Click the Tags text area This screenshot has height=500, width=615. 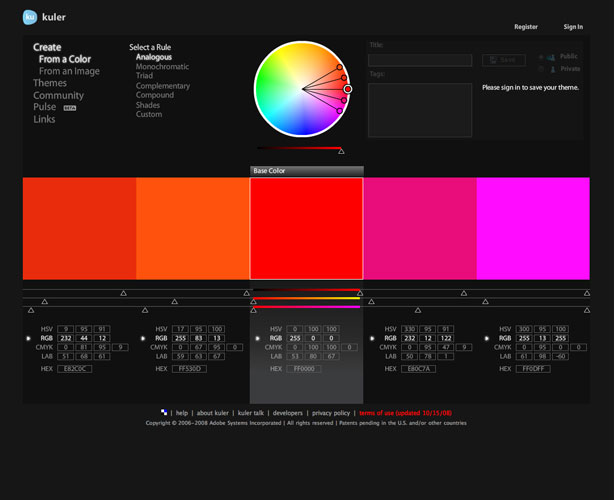pos(420,110)
